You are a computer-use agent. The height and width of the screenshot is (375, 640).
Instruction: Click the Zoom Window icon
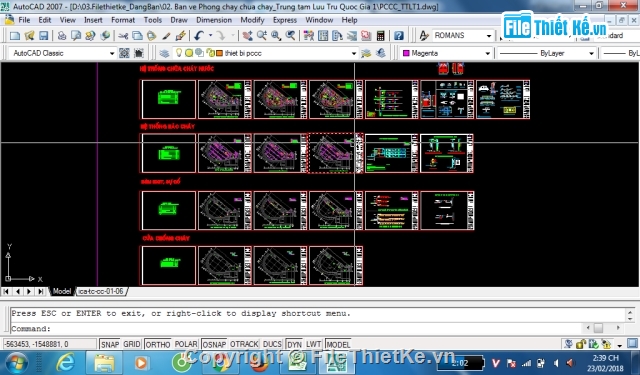click(x=276, y=36)
